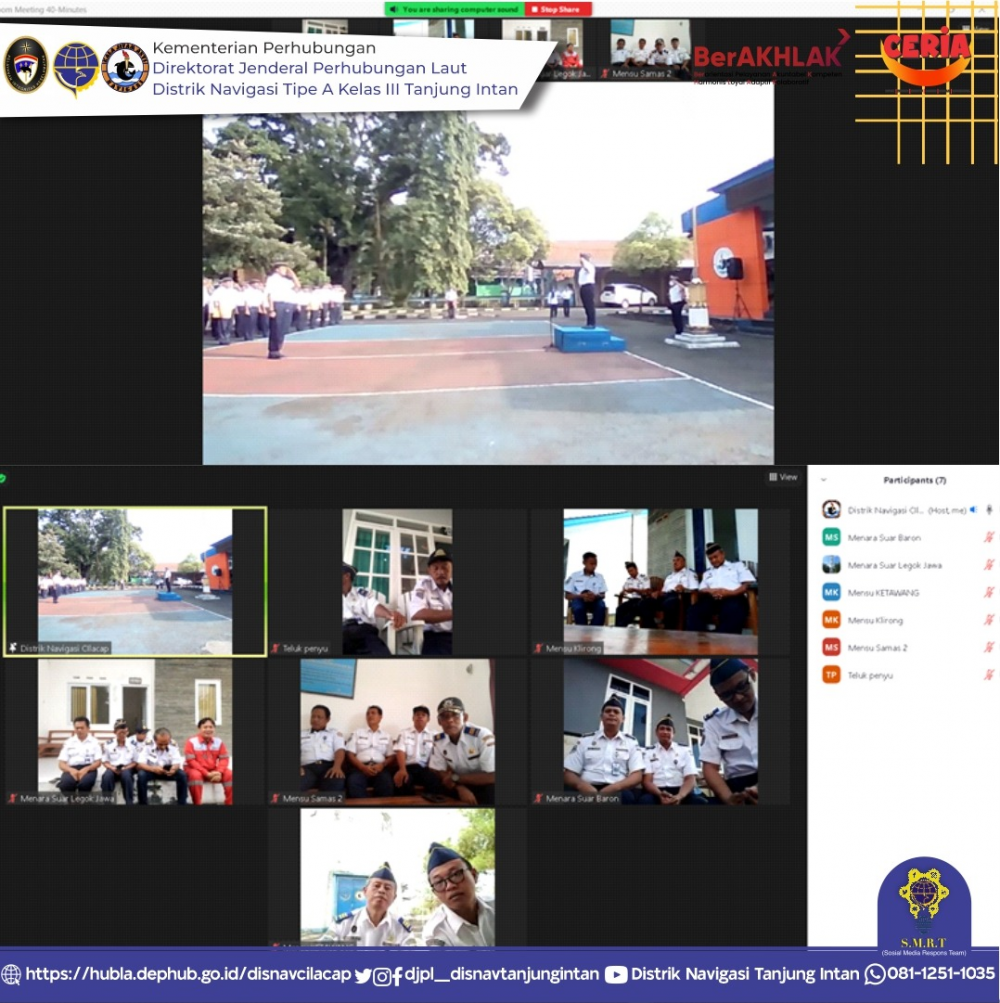Toggle muted mic for Mensu Klirong row
Image resolution: width=1000 pixels, height=1003 pixels.
click(989, 620)
